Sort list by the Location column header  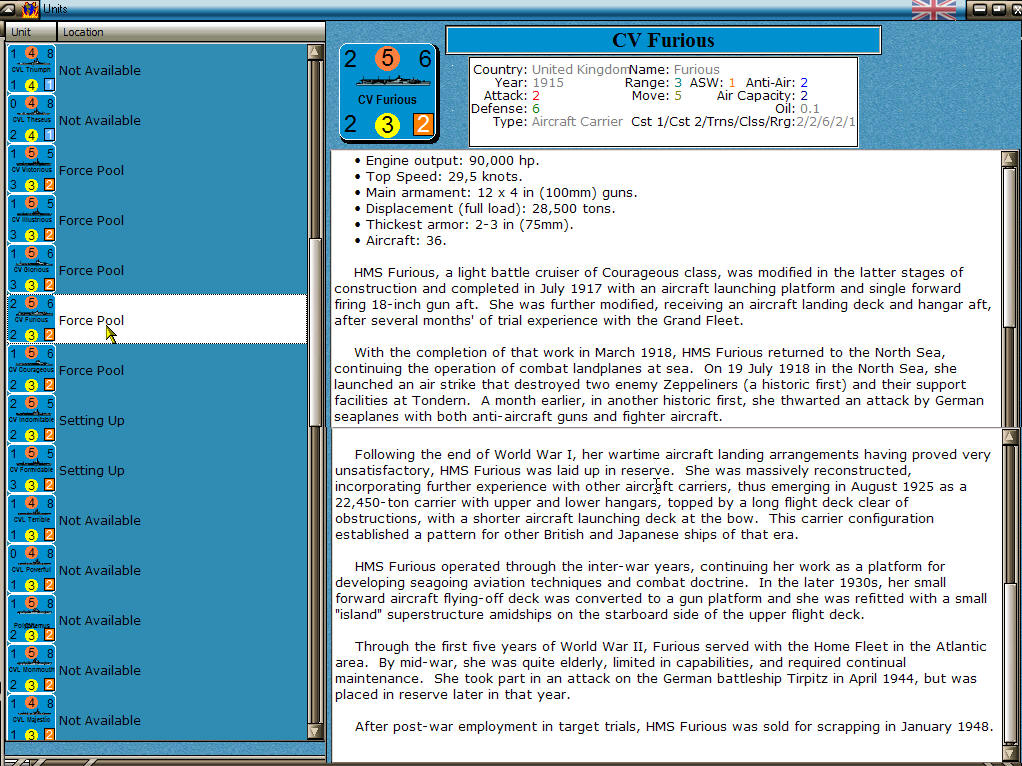(190, 32)
